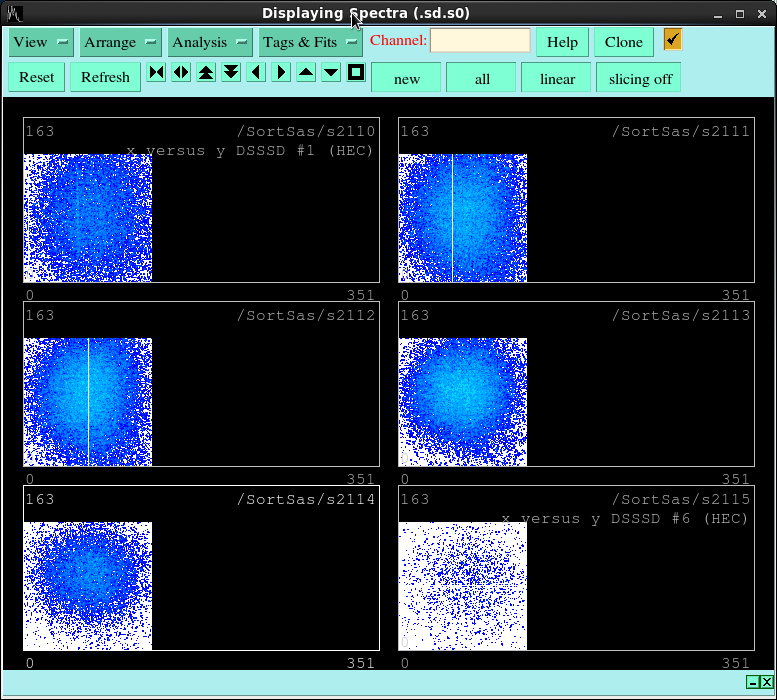Viewport: 777px width, 700px height.
Task: Click the /SortSas/s2113 label
Action: (x=681, y=315)
